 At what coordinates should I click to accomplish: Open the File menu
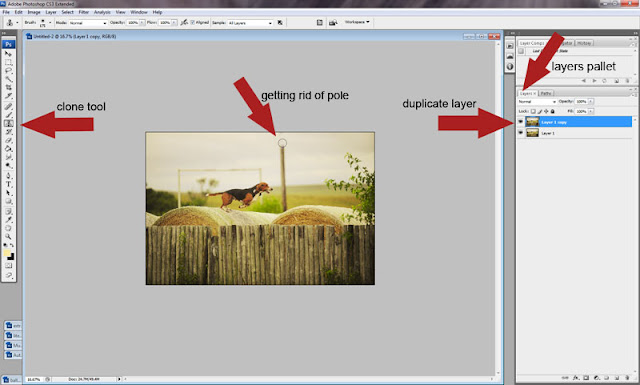pyautogui.click(x=6, y=12)
